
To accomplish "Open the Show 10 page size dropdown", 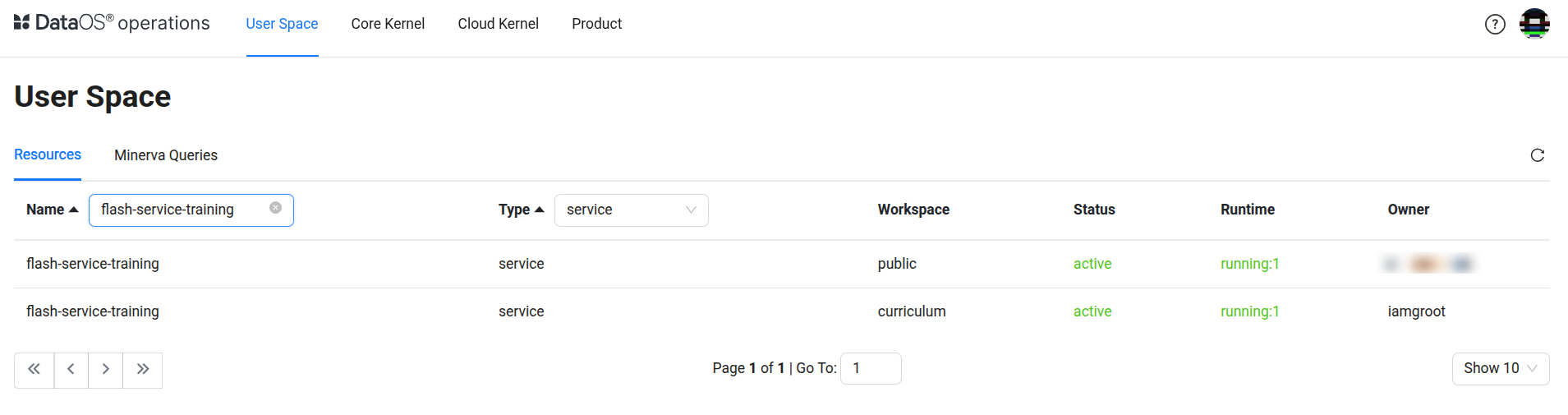I will click(1500, 368).
